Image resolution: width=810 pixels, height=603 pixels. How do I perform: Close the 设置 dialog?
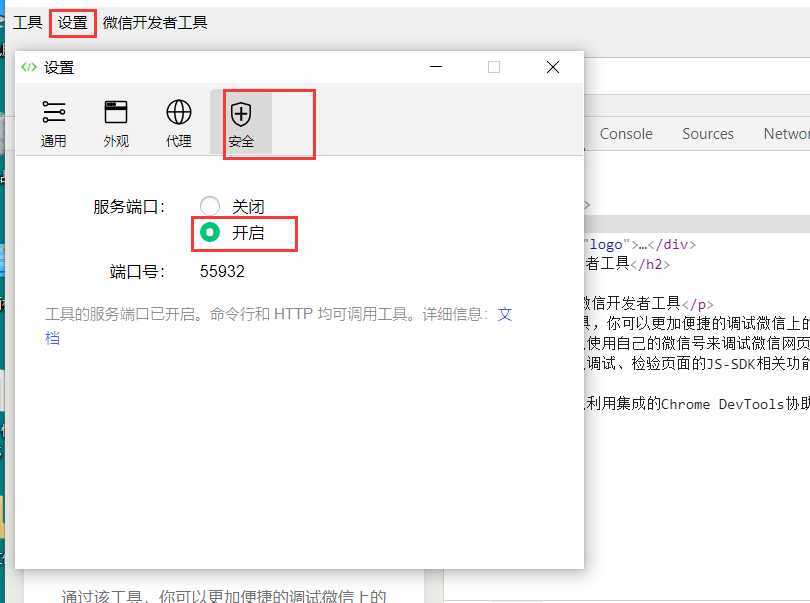click(553, 67)
